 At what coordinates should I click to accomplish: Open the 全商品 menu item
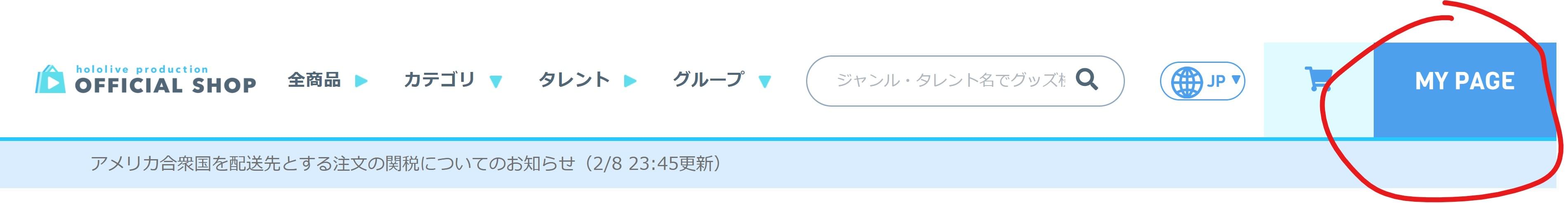(x=314, y=80)
